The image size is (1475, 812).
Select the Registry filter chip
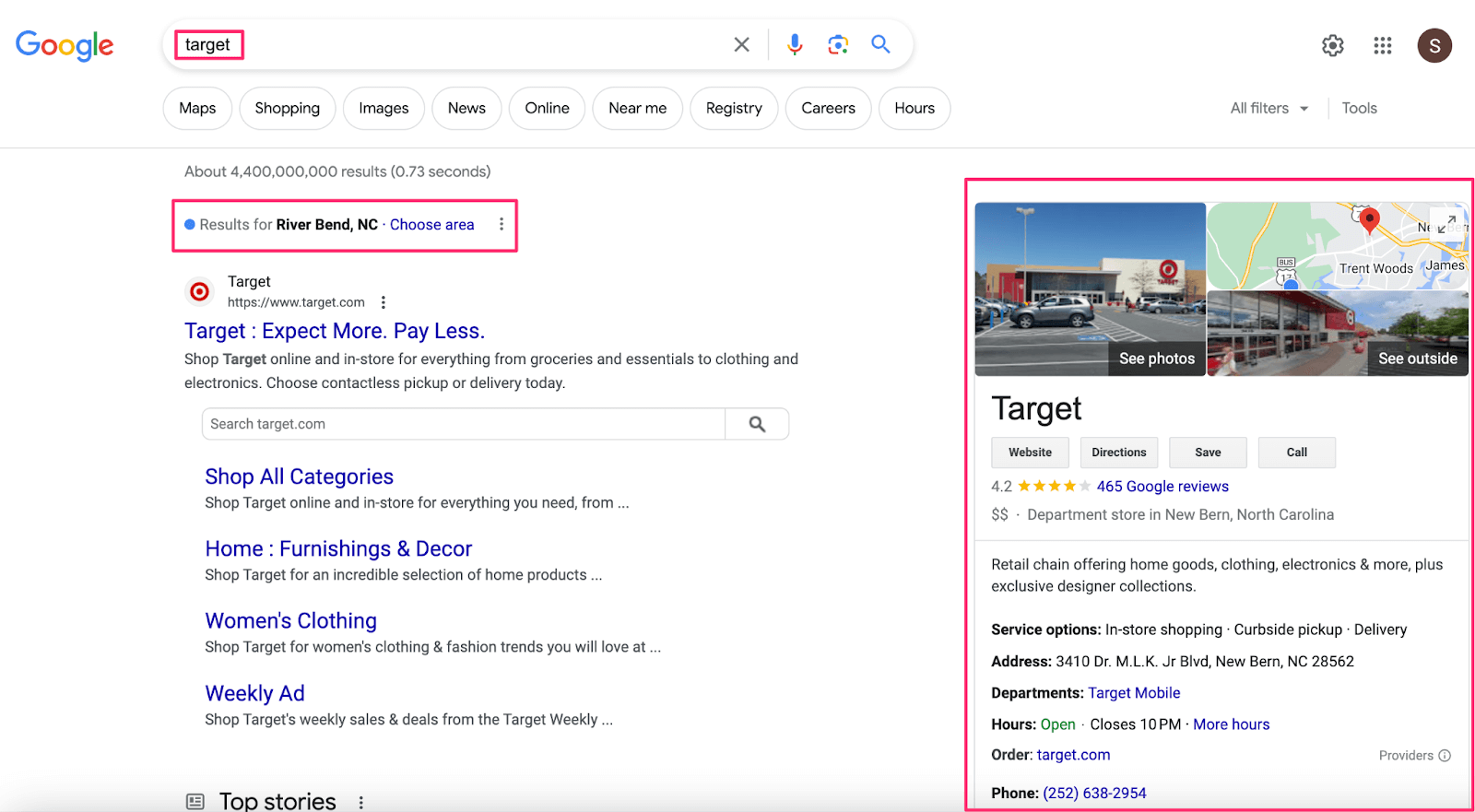point(734,108)
